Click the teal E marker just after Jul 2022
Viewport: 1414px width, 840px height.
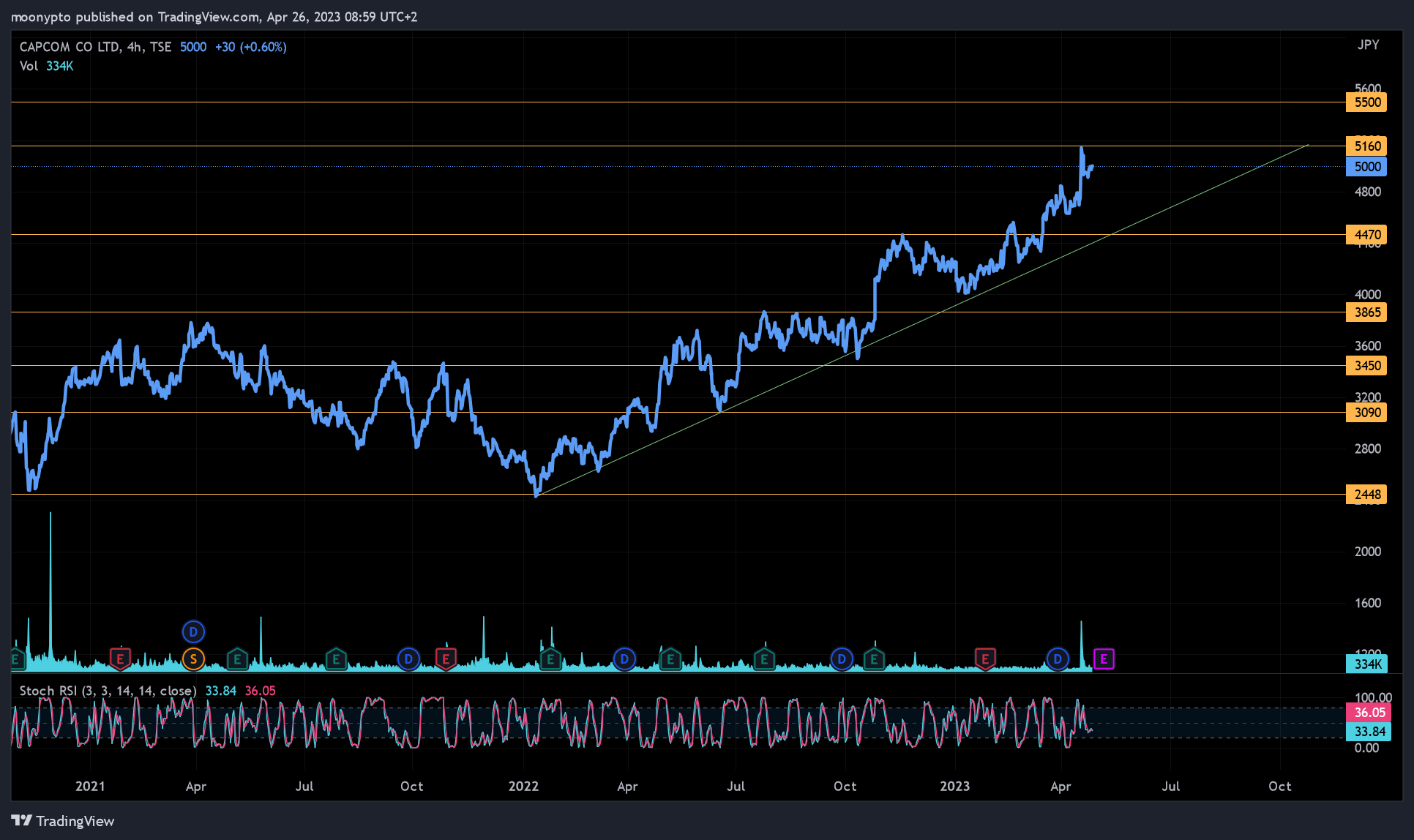764,659
